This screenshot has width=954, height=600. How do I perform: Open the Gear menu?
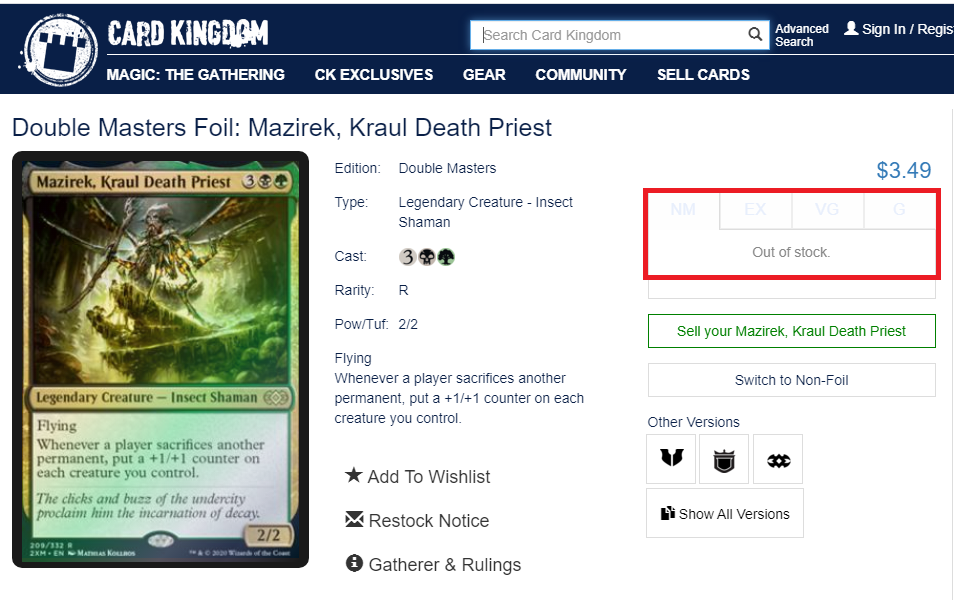click(x=484, y=75)
